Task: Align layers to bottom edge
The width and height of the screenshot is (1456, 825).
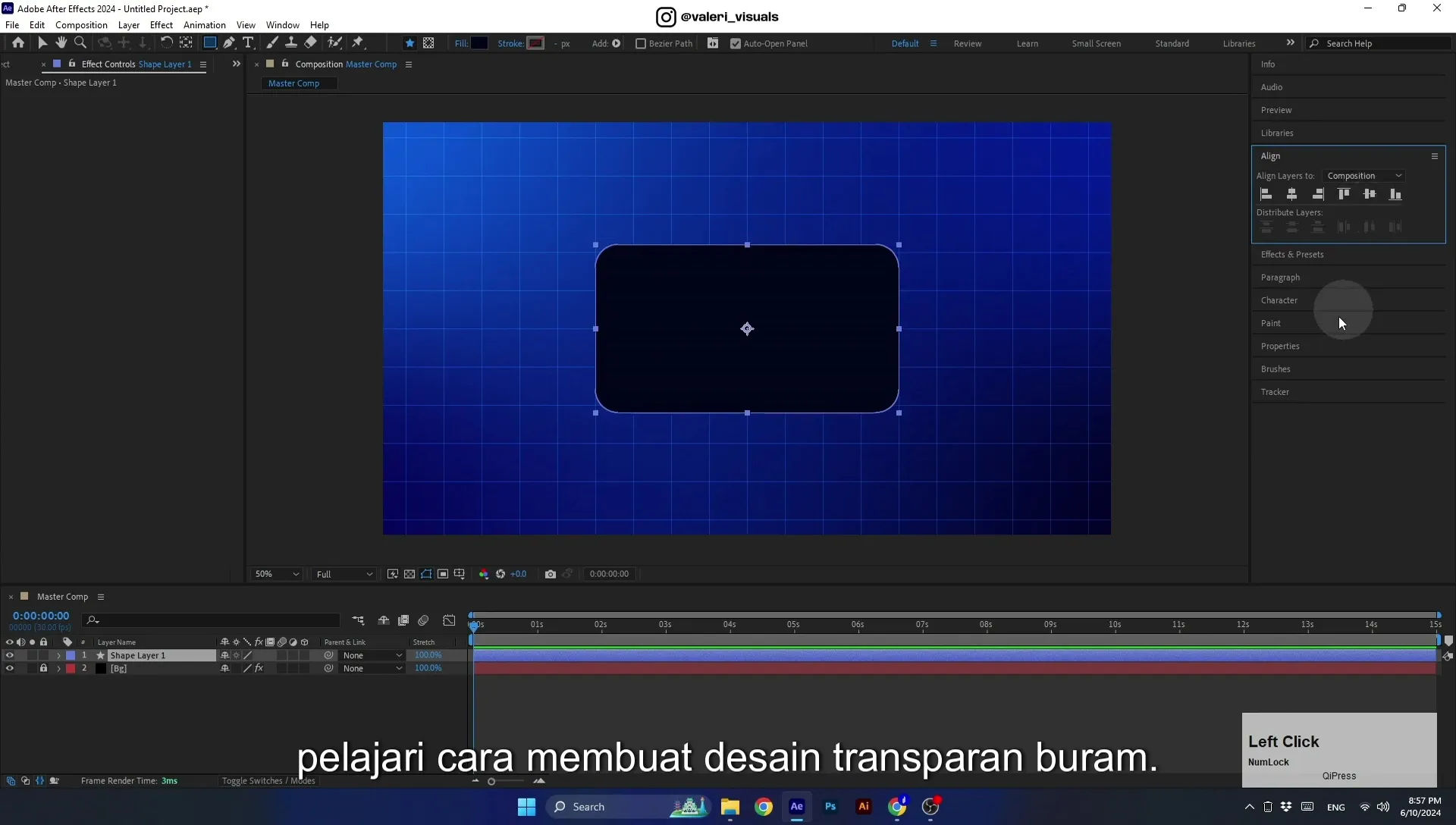Action: pos(1395,194)
